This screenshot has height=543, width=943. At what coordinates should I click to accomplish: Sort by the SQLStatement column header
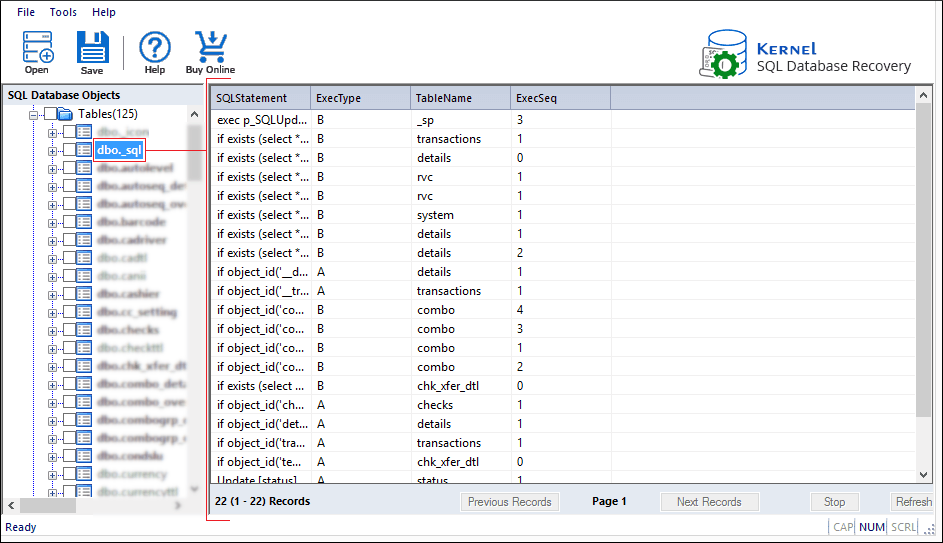coord(260,98)
